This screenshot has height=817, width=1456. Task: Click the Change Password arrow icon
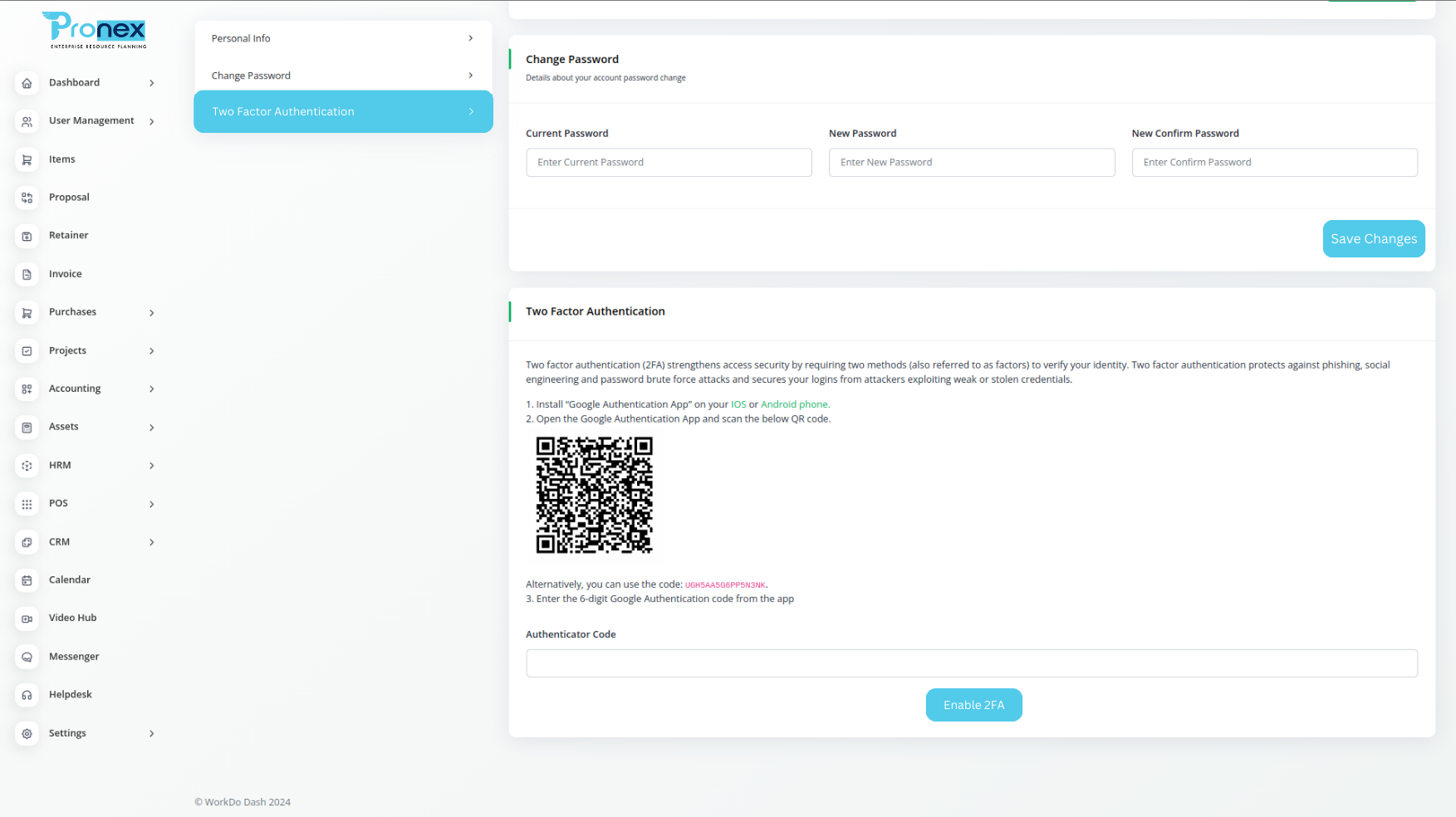[x=471, y=76]
